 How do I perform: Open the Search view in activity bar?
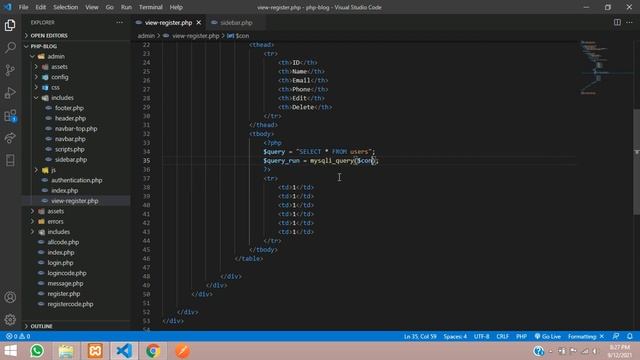point(10,47)
